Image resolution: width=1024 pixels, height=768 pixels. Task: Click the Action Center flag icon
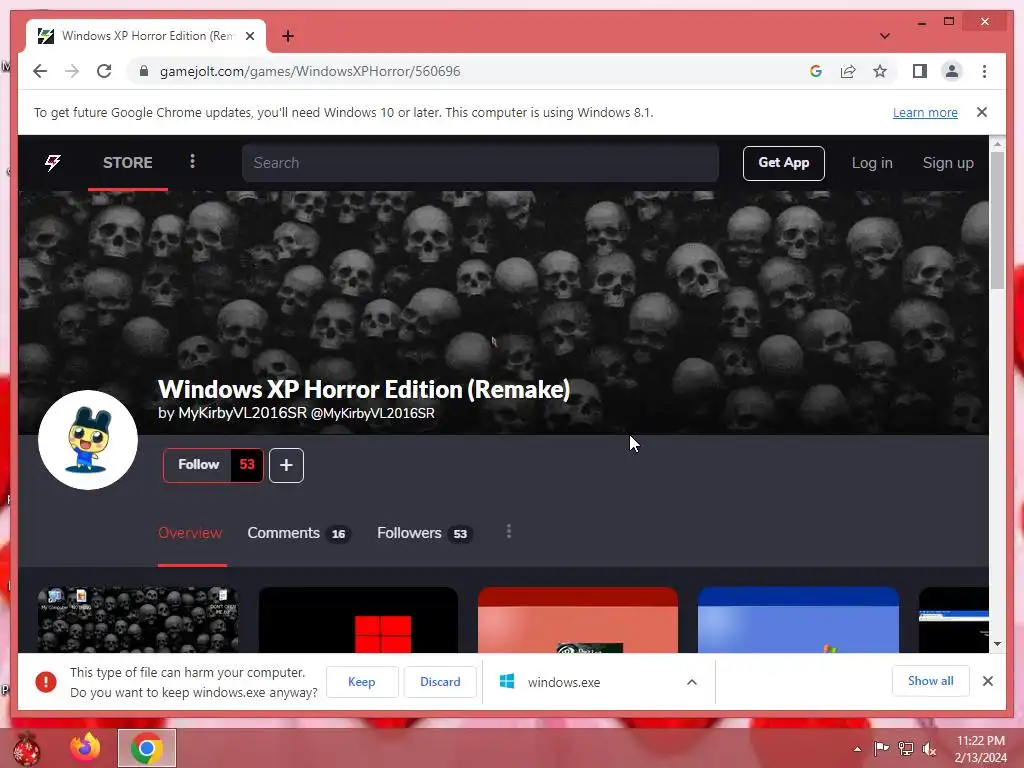tap(881, 748)
